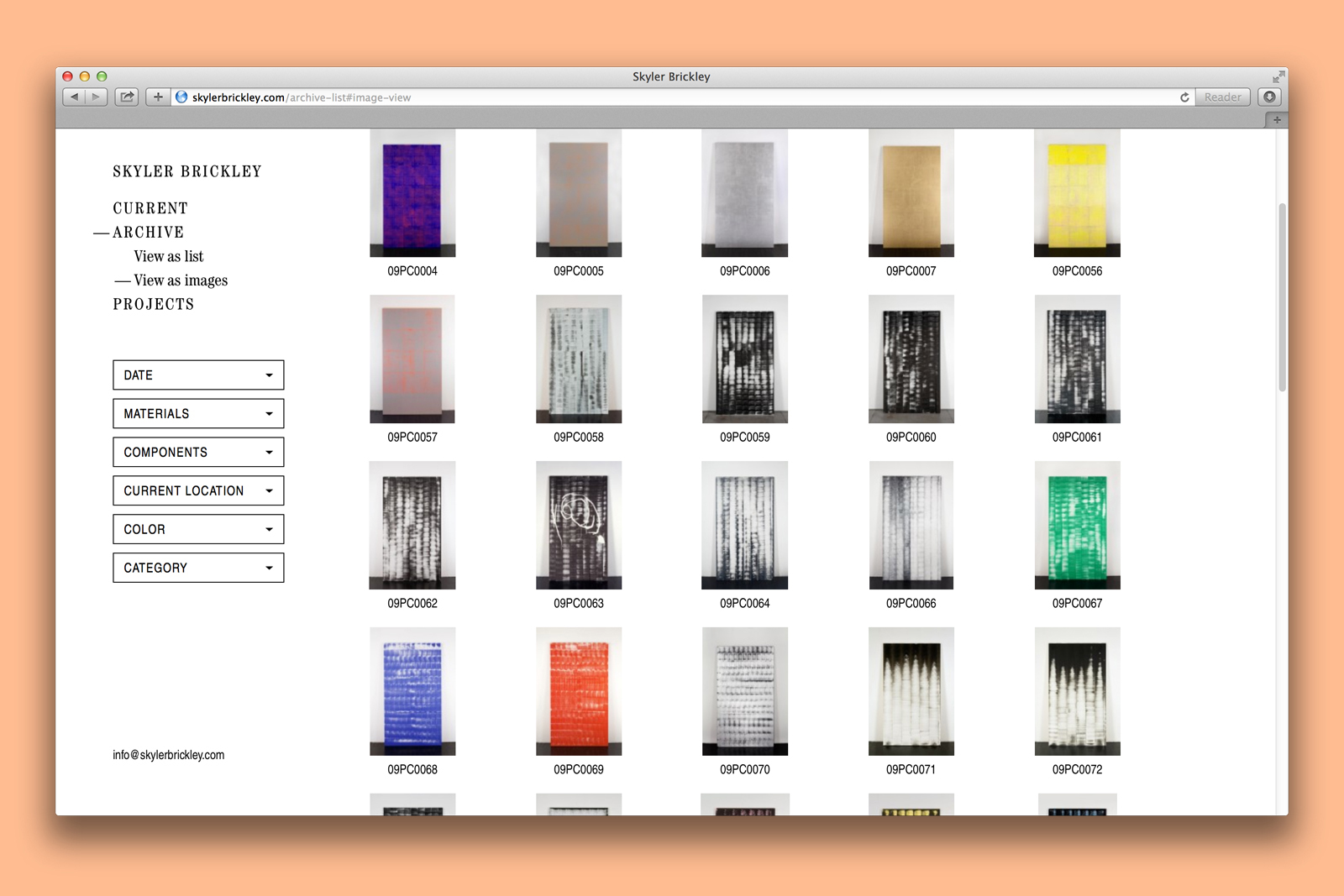Go to the PROJECTS section
The height and width of the screenshot is (896, 1344).
click(153, 305)
